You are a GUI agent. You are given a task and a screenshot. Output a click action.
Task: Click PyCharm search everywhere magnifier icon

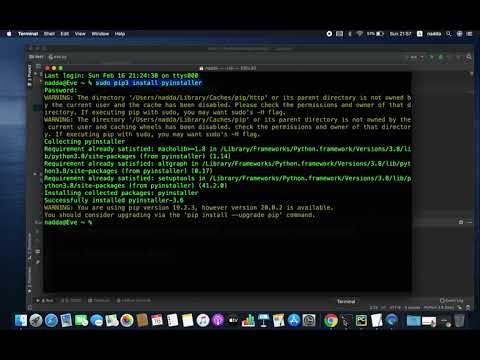[469, 57]
